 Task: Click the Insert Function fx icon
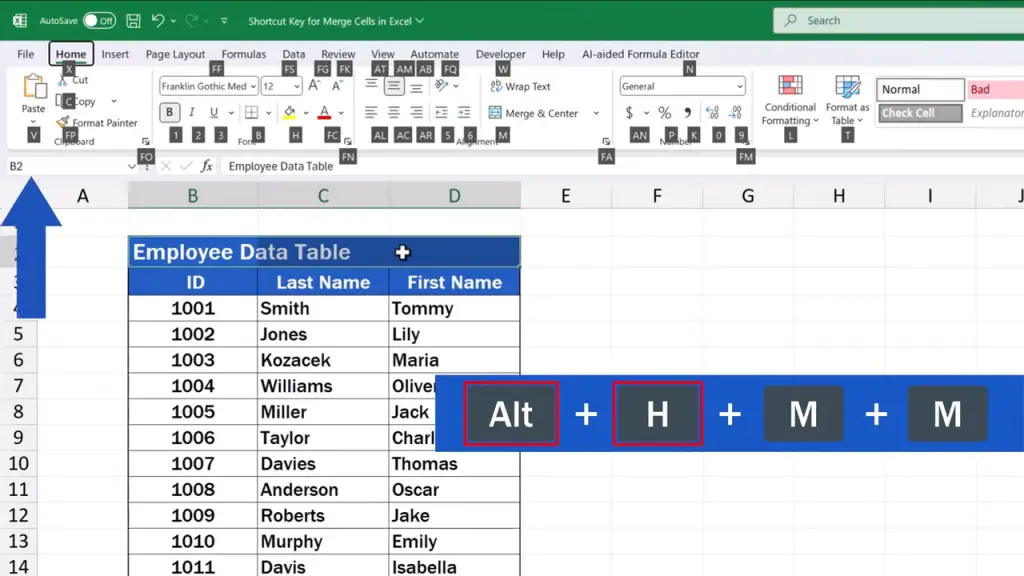tap(206, 166)
